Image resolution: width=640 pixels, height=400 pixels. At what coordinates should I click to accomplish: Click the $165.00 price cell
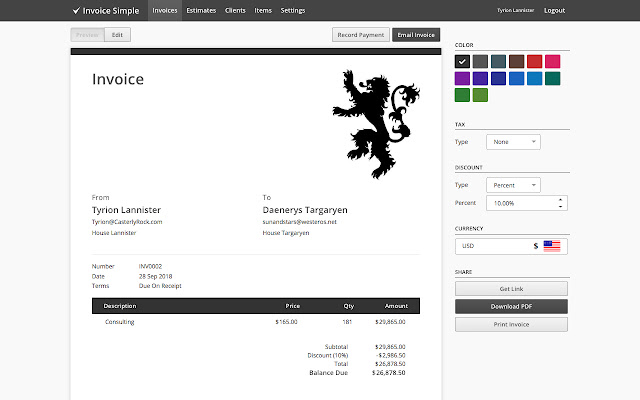[x=286, y=322]
